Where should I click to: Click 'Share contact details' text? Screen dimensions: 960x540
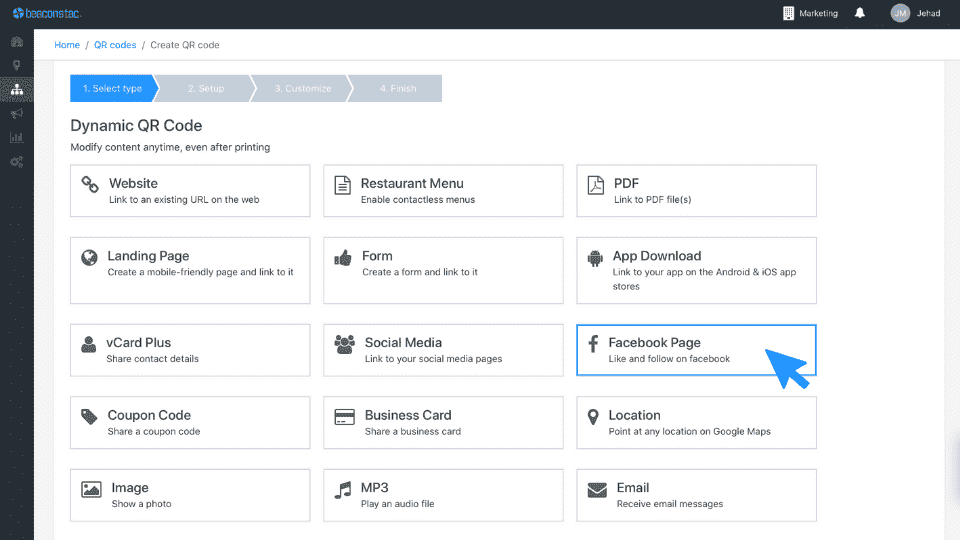[152, 359]
